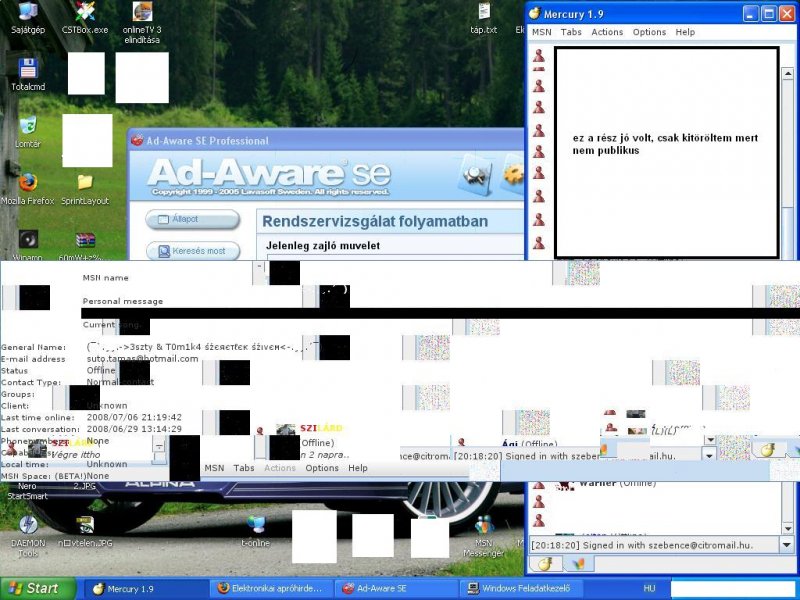Select the t-online desktop shortcut

[256, 532]
